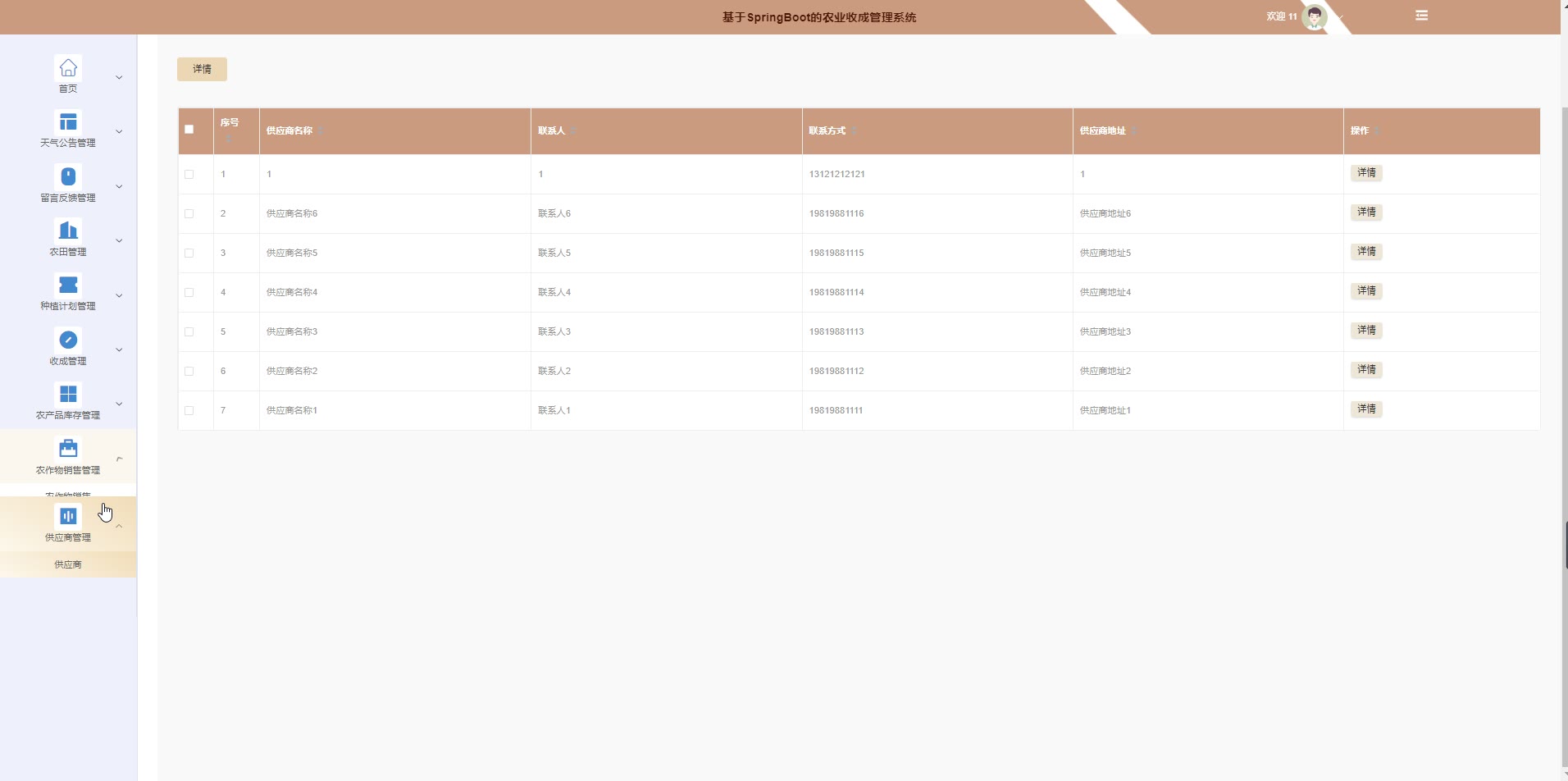Screen dimensions: 1568x781
Task: Click phone number 19819881116
Action: (x=836, y=213)
